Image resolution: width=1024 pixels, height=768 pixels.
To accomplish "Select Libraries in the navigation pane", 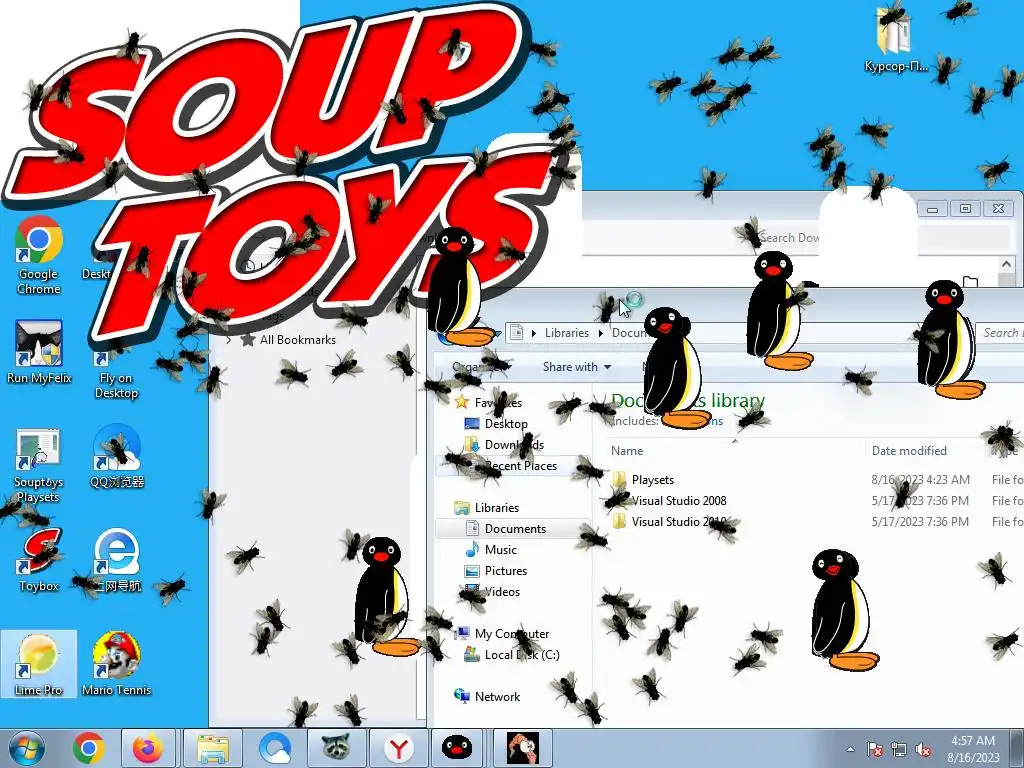I will [x=497, y=507].
